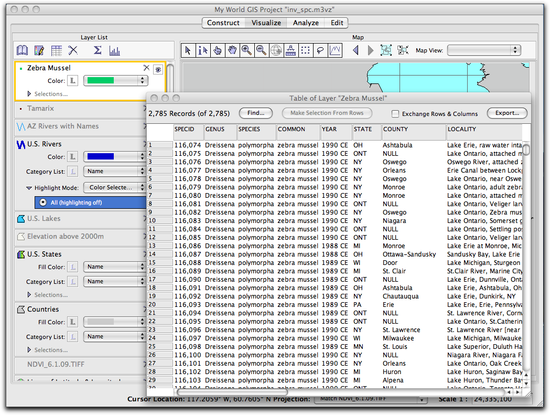Click the Find... button
Viewport: 550px width, 415px height.
click(x=256, y=113)
